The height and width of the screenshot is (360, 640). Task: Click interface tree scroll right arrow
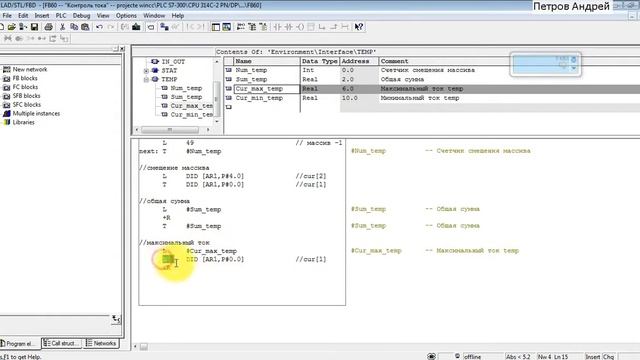click(208, 130)
